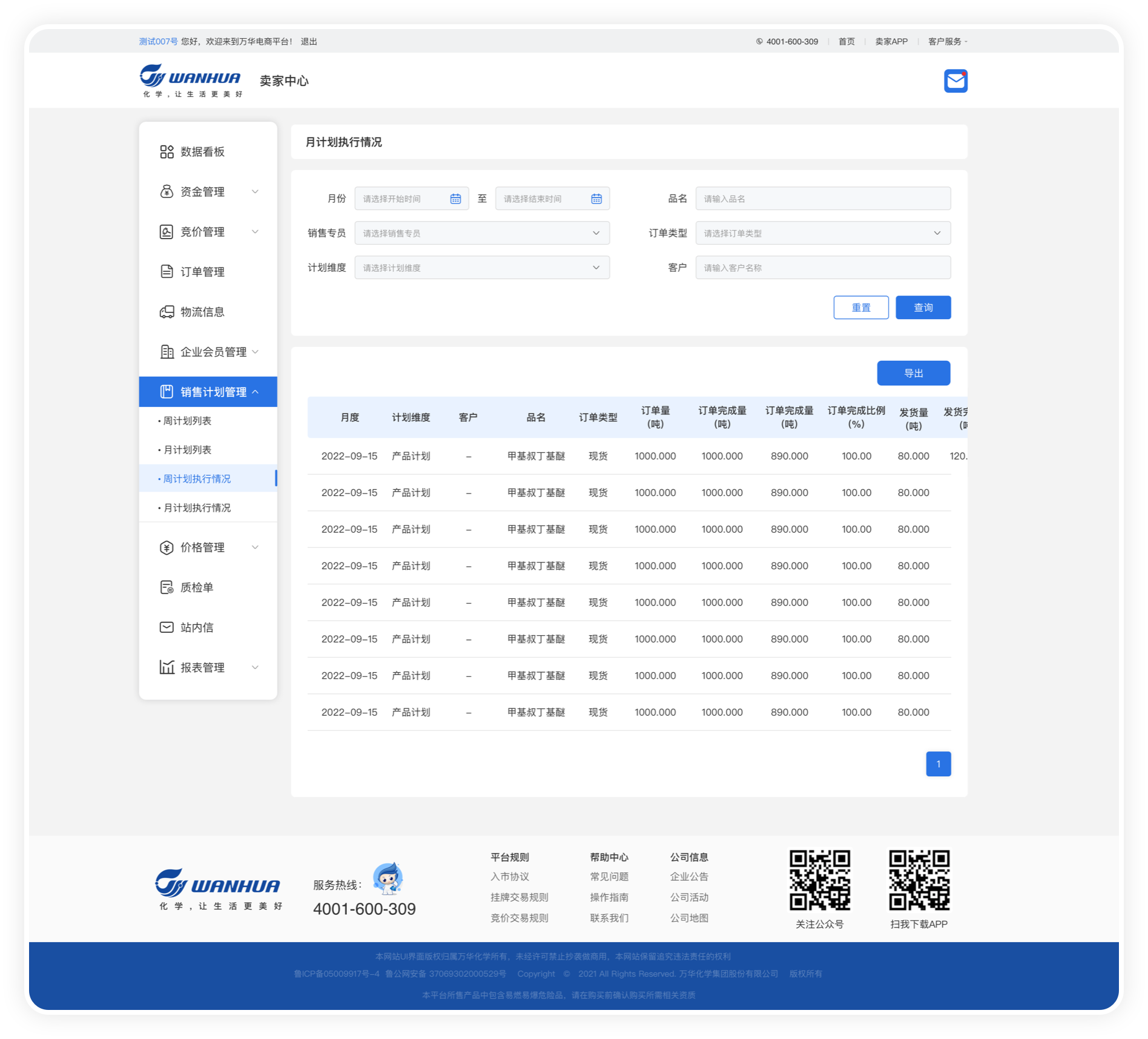Click the 品名 input field
This screenshot has height=1039, width=1148.
[x=822, y=199]
